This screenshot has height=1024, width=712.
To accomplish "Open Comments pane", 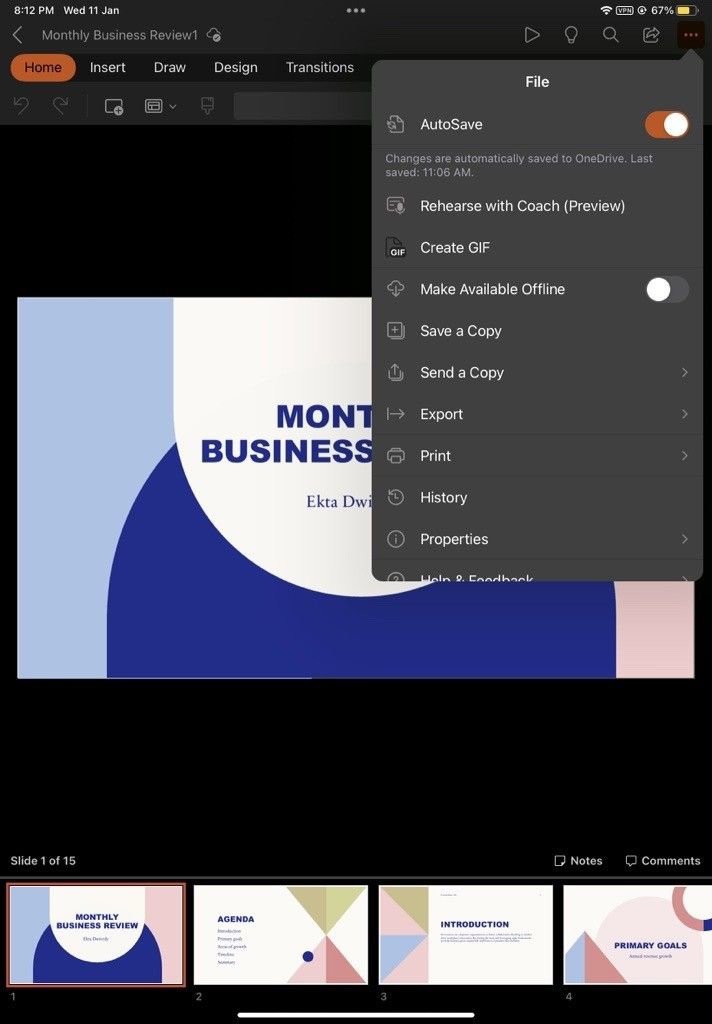I will click(x=663, y=861).
